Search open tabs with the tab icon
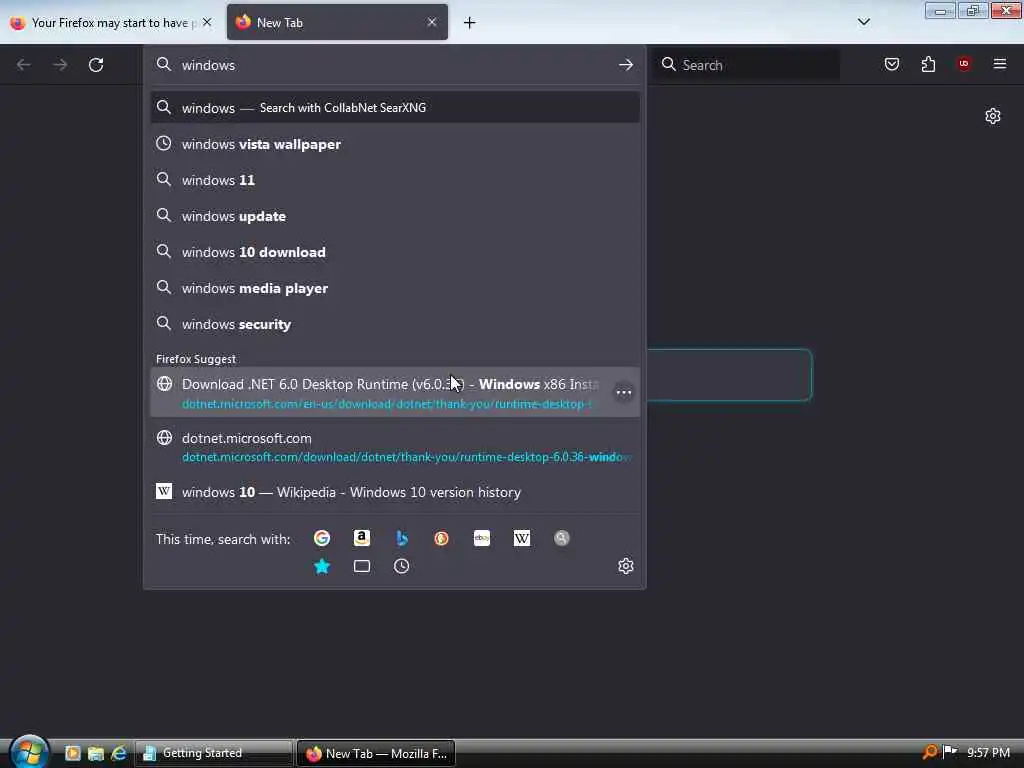This screenshot has width=1024, height=768. [362, 566]
